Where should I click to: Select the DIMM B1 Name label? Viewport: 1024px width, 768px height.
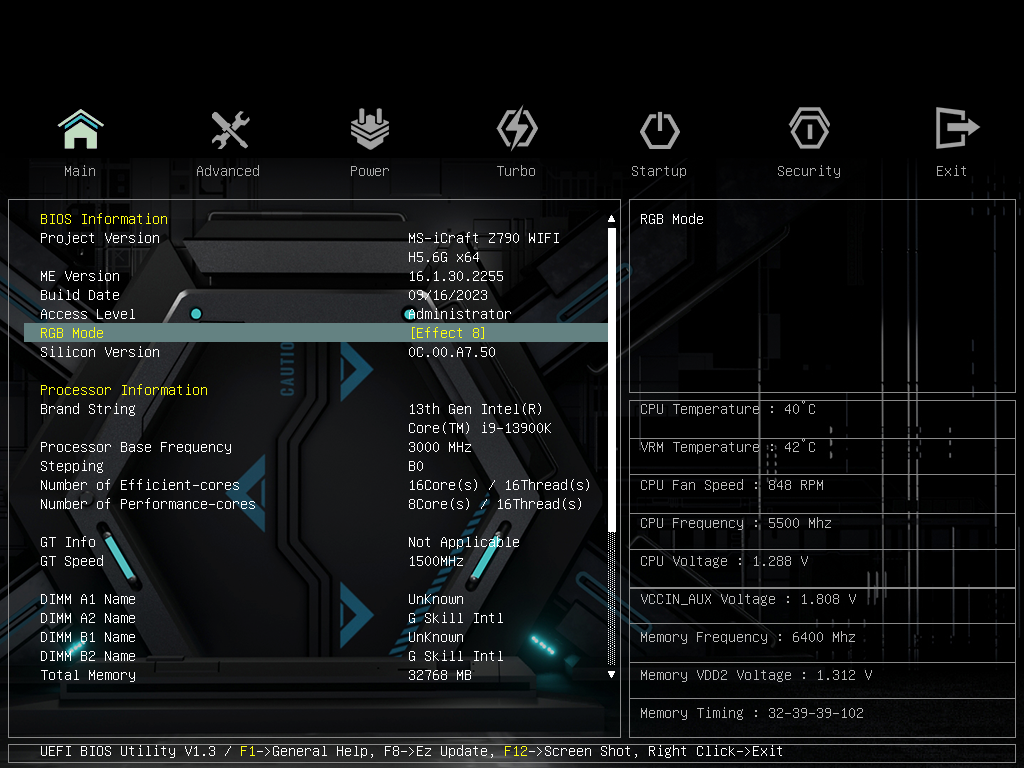[88, 637]
